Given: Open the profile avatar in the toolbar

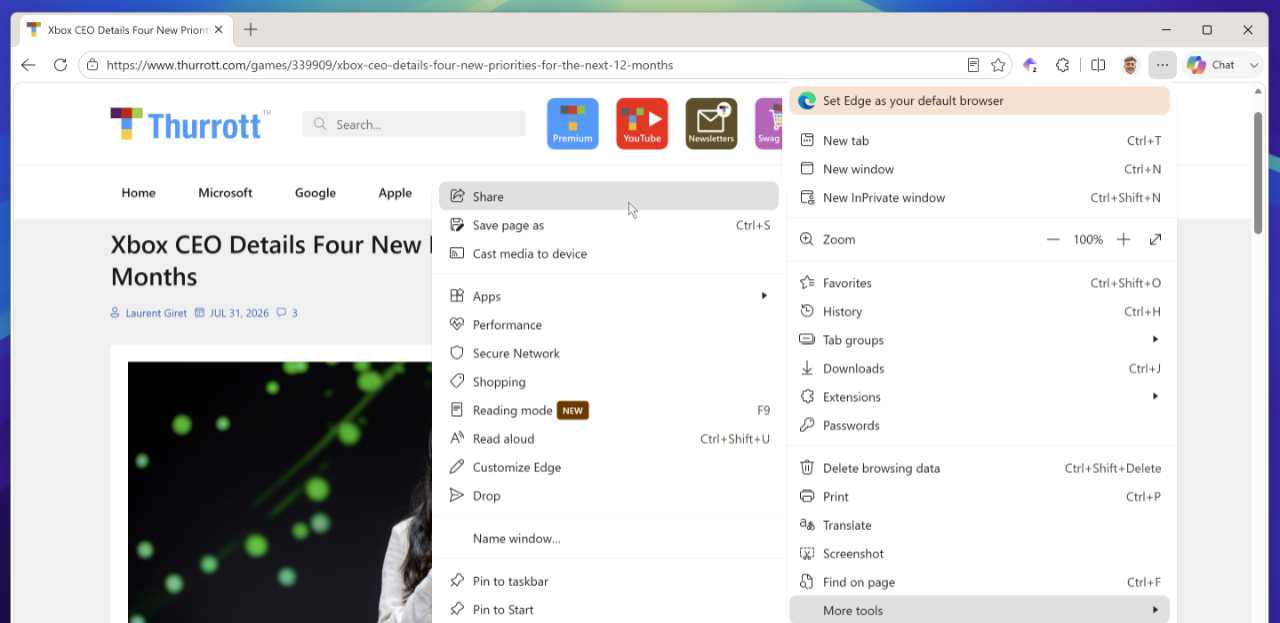Looking at the screenshot, I should pyautogui.click(x=1130, y=65).
